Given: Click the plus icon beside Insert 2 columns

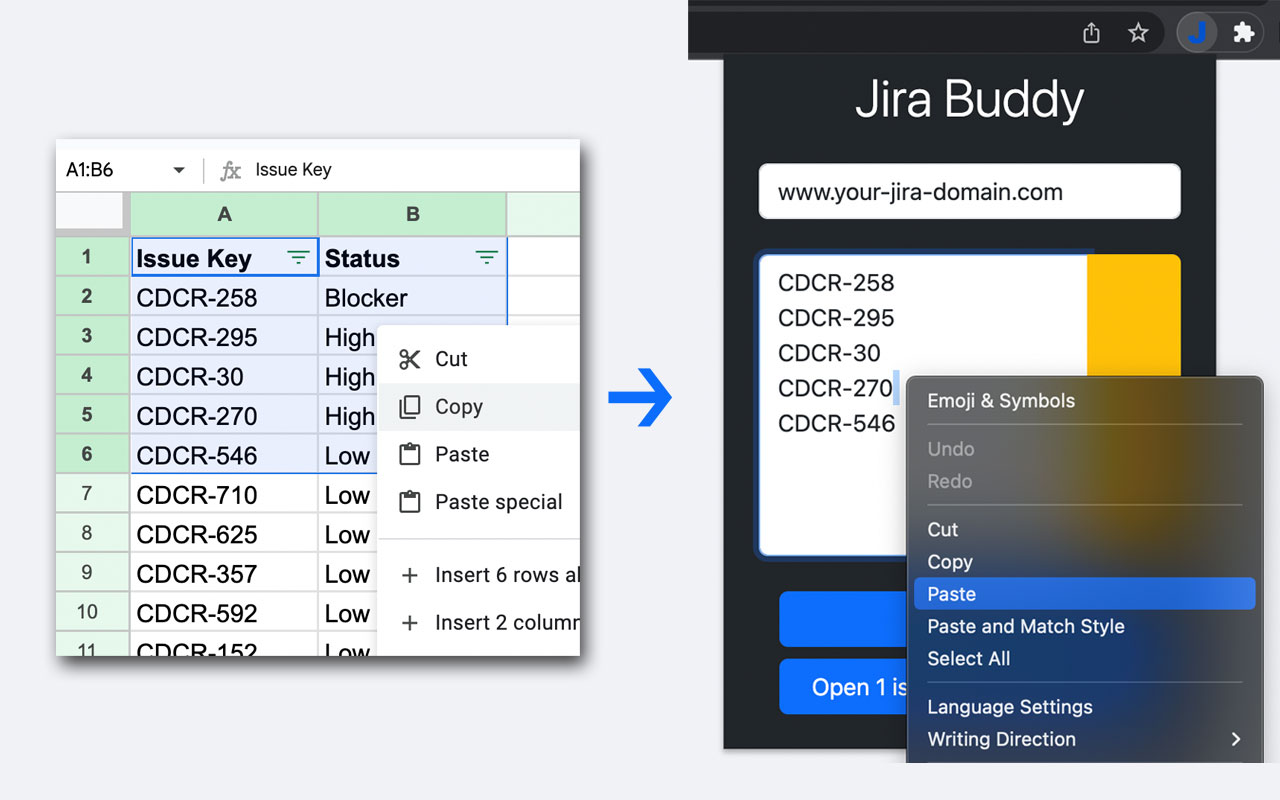Looking at the screenshot, I should [409, 623].
